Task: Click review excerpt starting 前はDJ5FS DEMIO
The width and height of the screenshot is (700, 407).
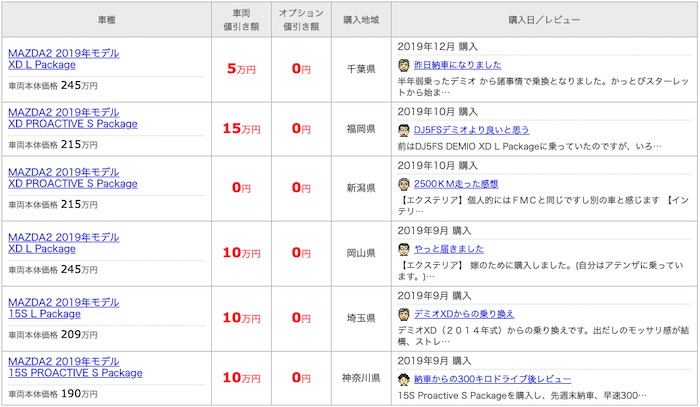Action: (x=529, y=146)
